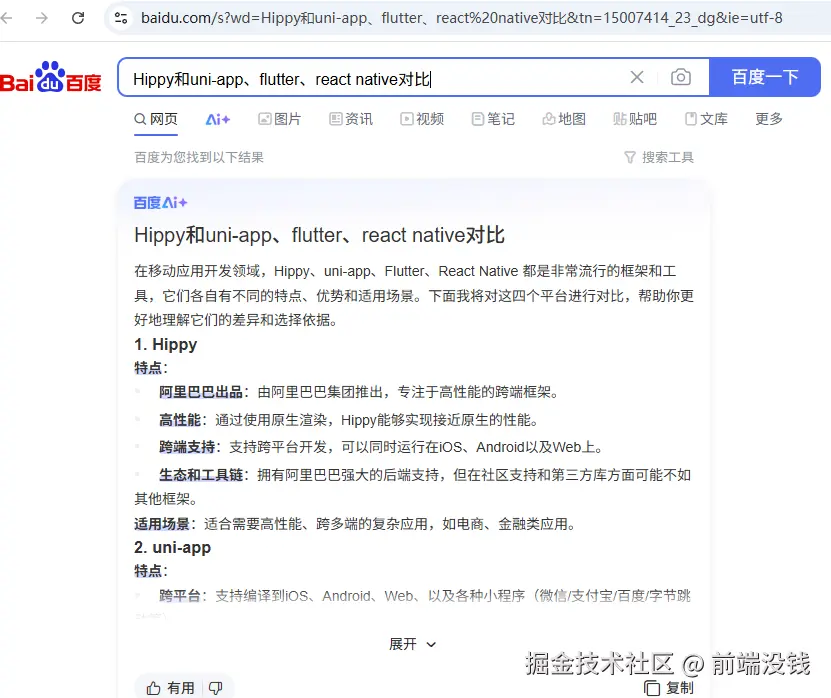Focus the browser address bar URL
This screenshot has height=698, width=831.
coord(461,18)
